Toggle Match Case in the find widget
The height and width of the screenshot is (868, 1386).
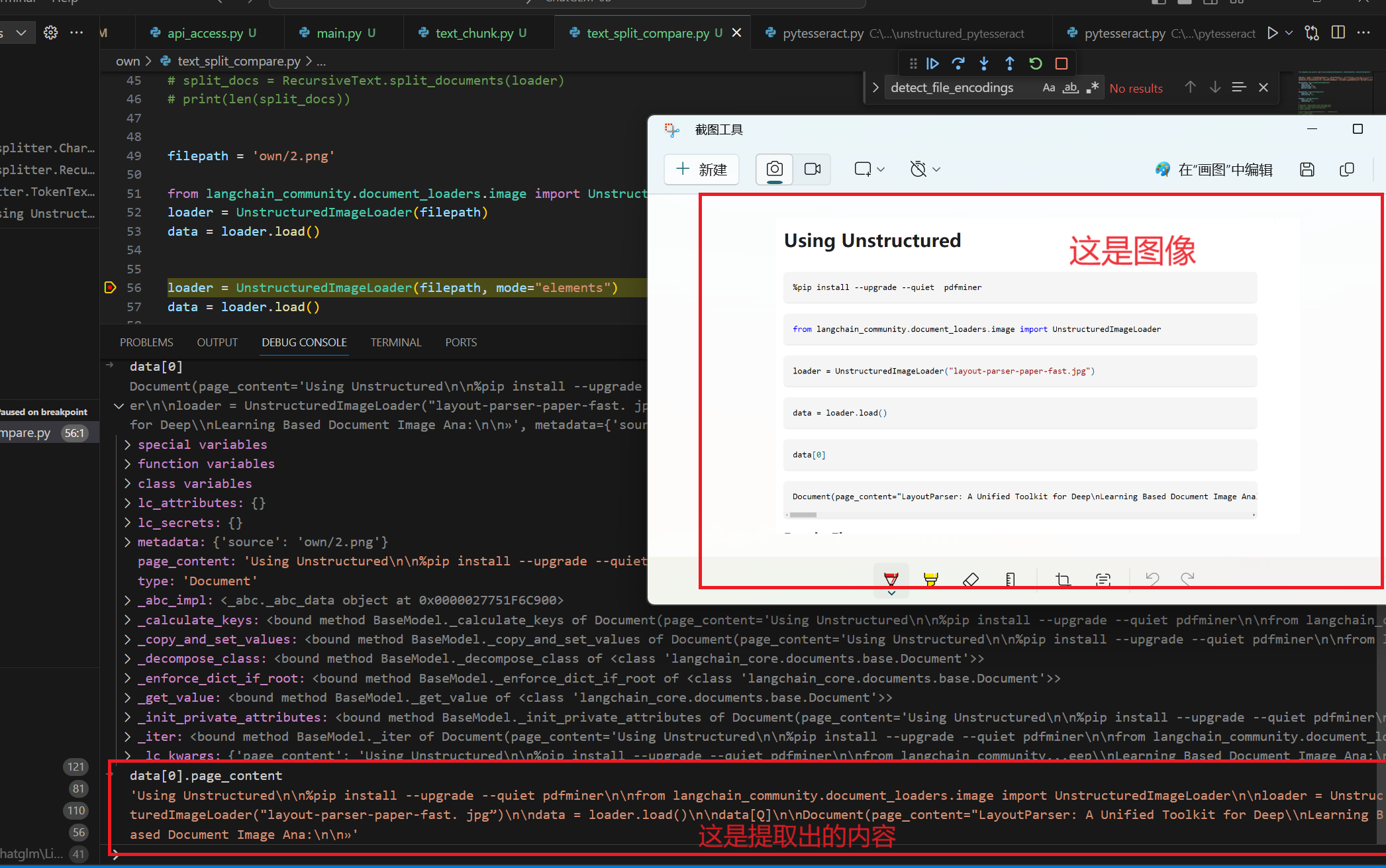[x=1048, y=88]
